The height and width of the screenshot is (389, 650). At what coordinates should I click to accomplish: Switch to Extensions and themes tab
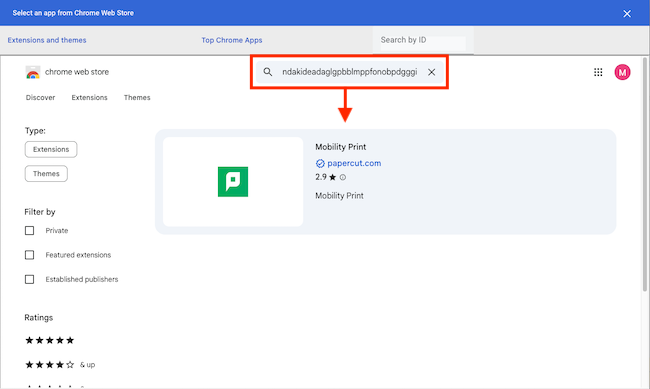47,40
